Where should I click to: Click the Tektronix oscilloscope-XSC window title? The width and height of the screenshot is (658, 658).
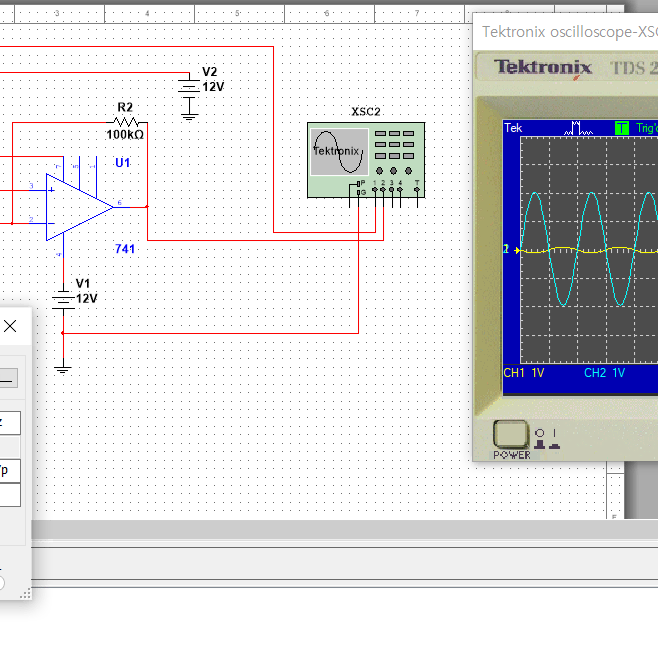tap(570, 32)
